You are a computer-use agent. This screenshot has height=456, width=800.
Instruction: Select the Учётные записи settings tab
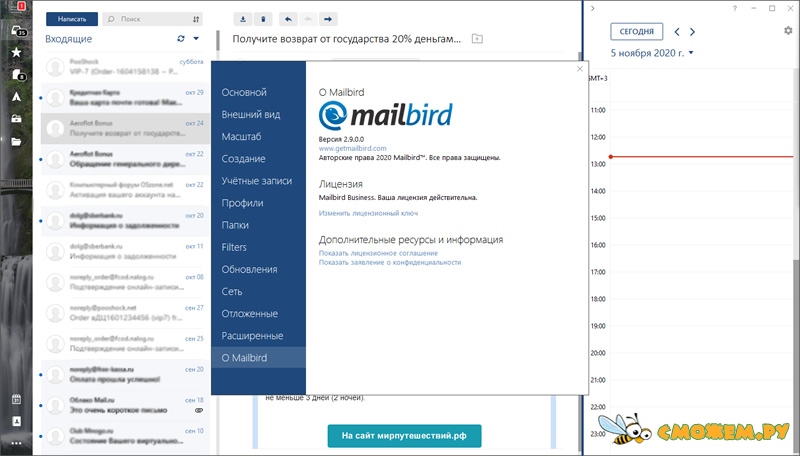point(258,181)
